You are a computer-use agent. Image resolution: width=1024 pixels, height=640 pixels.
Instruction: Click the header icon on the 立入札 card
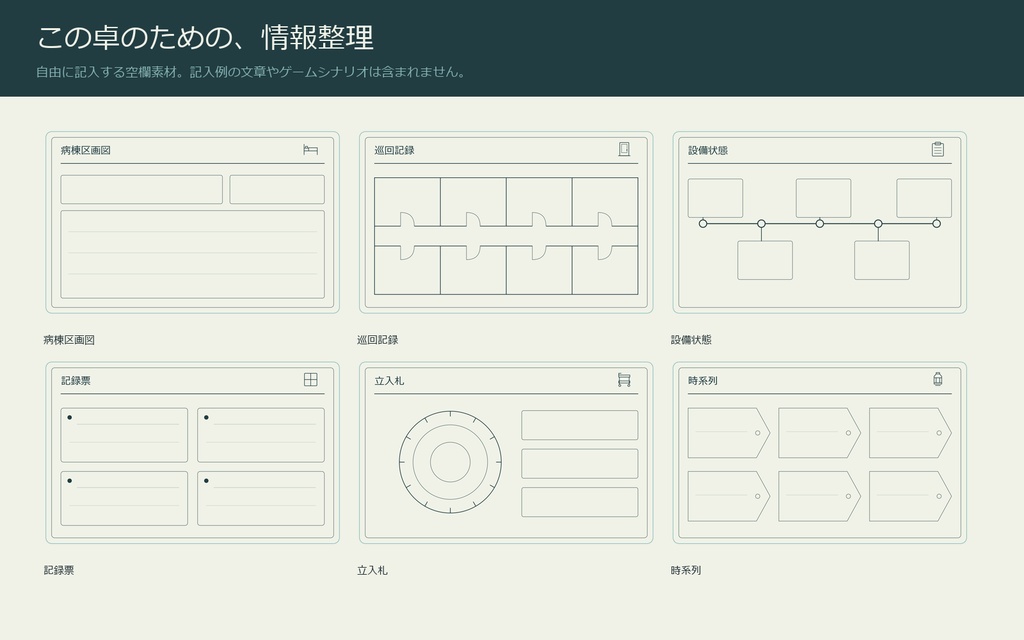coord(624,379)
